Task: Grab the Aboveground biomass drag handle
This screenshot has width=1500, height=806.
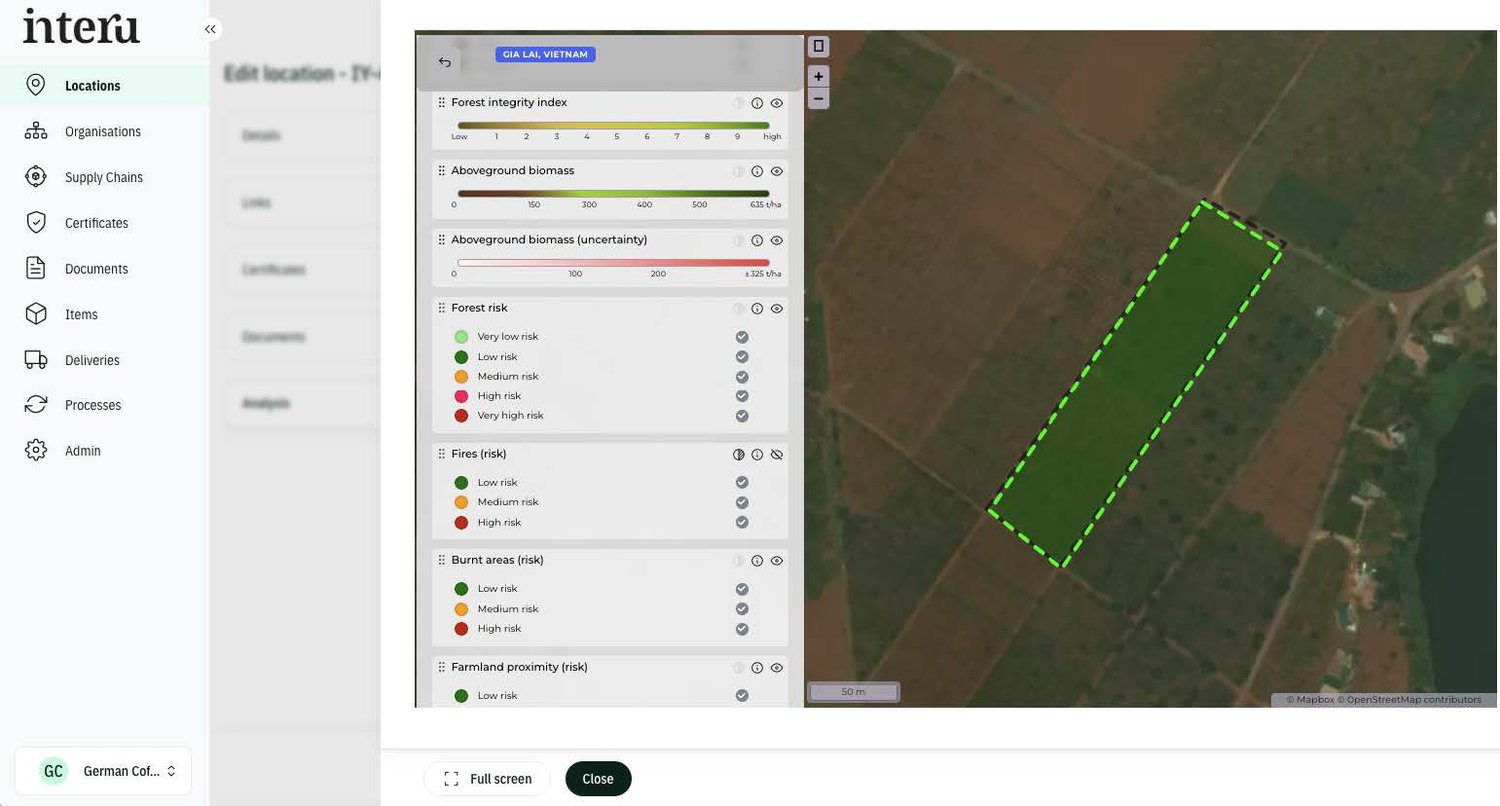Action: 442,171
